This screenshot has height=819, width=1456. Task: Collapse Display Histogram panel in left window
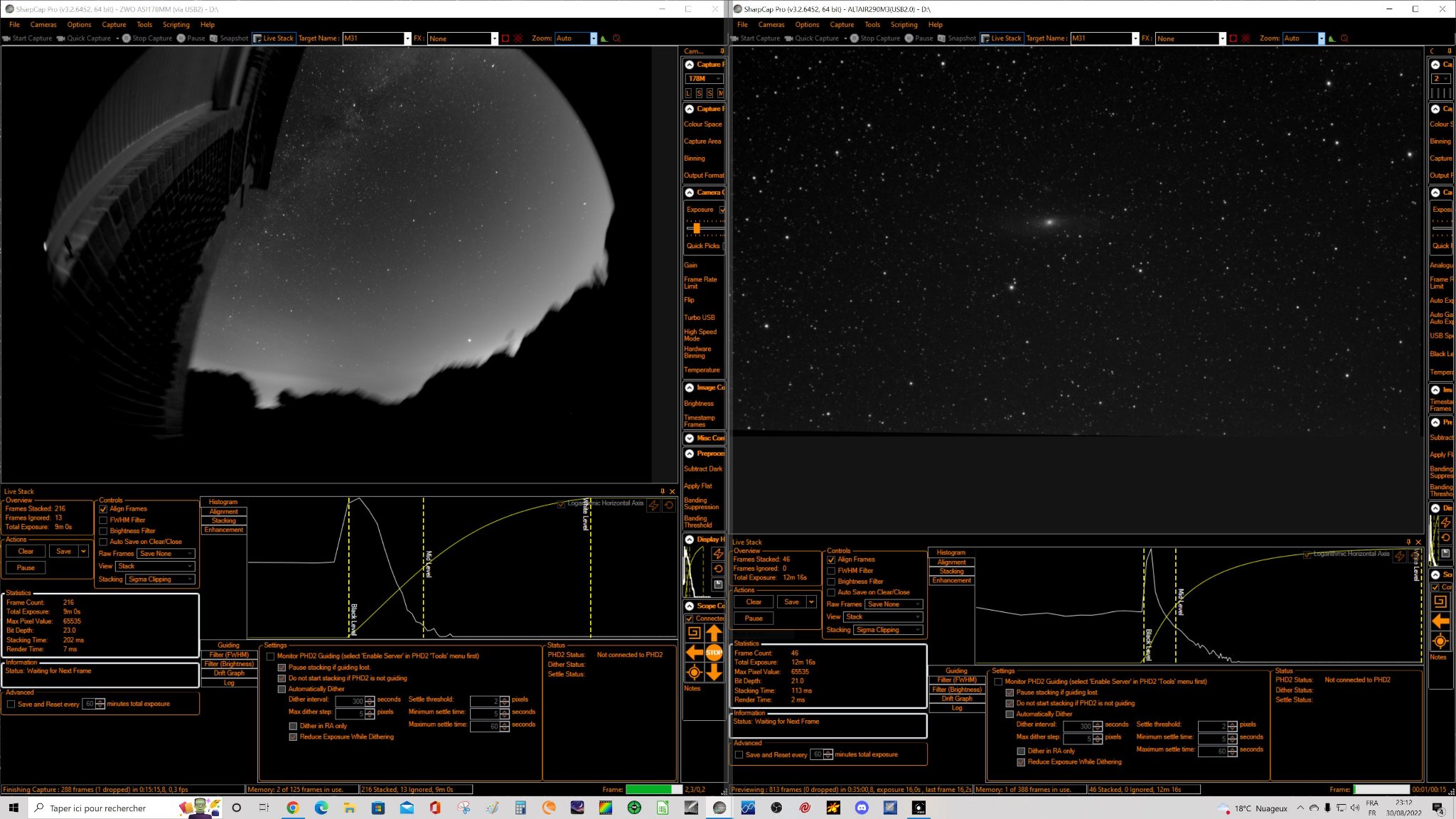point(690,540)
